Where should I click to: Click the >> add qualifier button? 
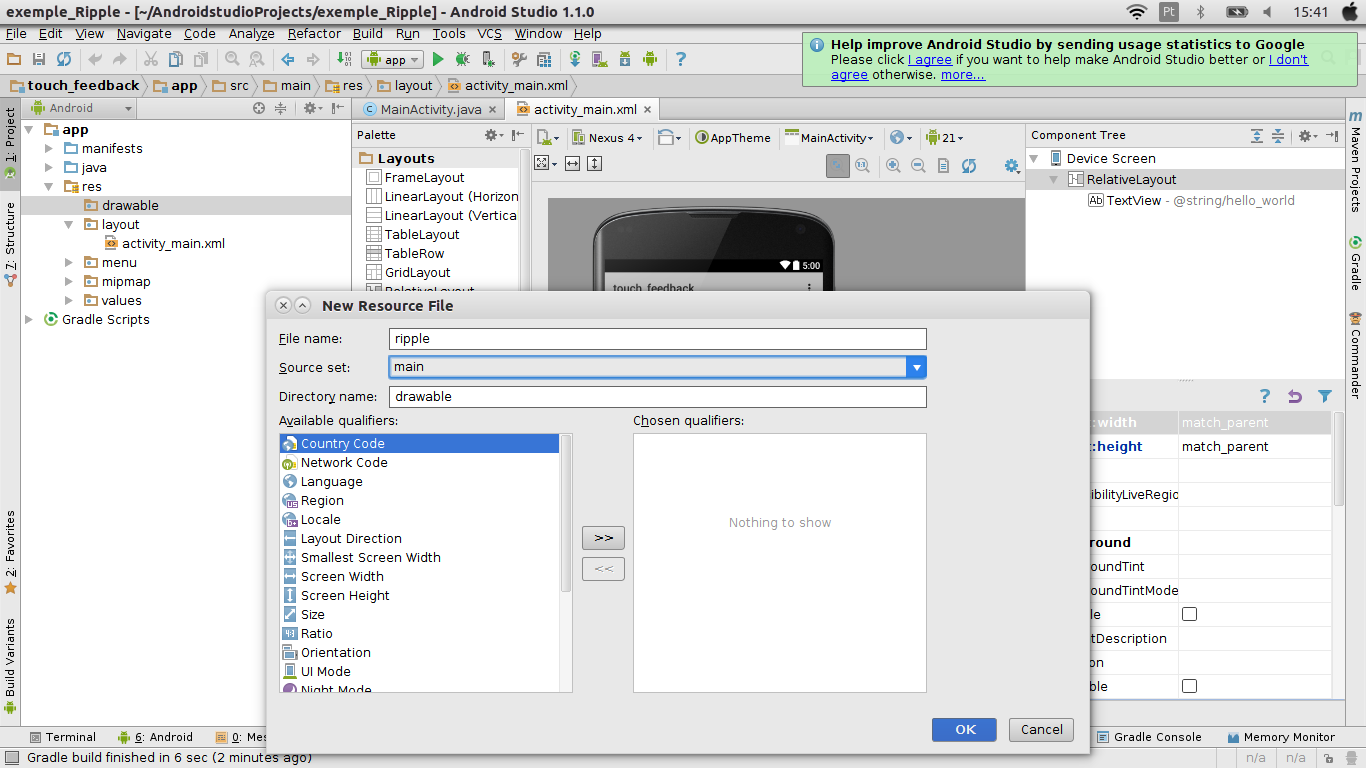pos(603,538)
